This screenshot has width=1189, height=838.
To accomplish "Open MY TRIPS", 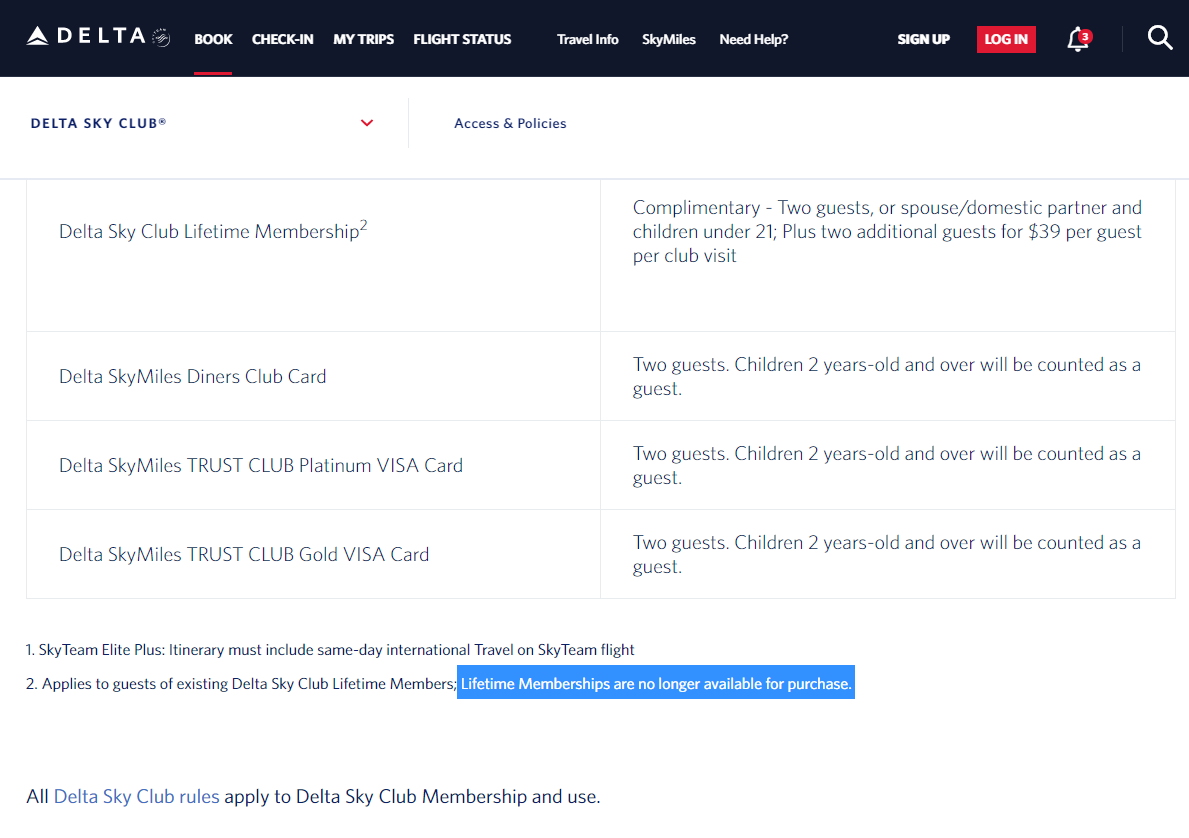I will [363, 39].
